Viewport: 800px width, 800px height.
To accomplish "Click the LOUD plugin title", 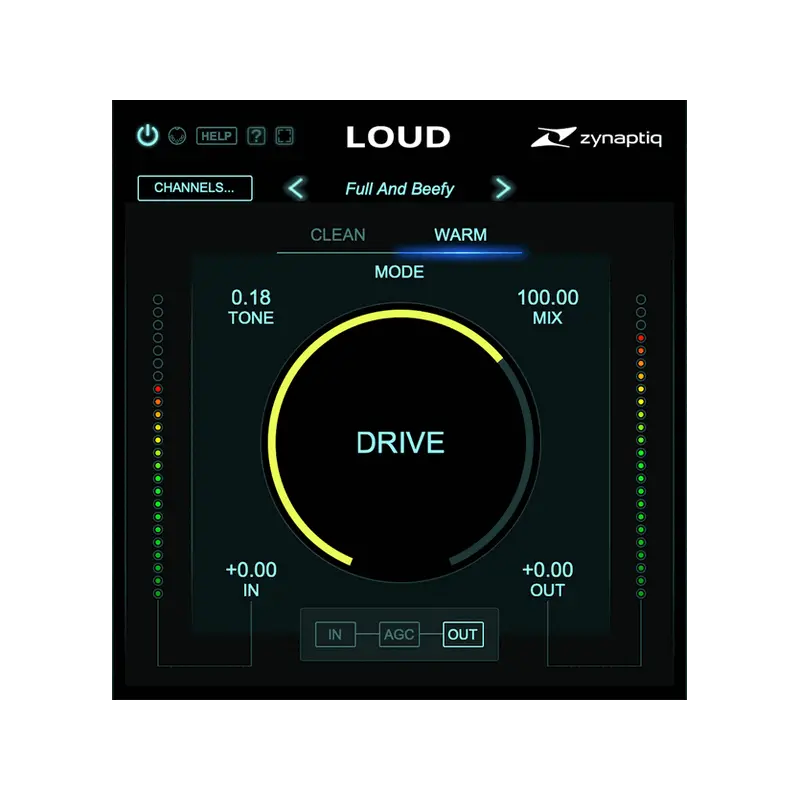I will coord(398,137).
